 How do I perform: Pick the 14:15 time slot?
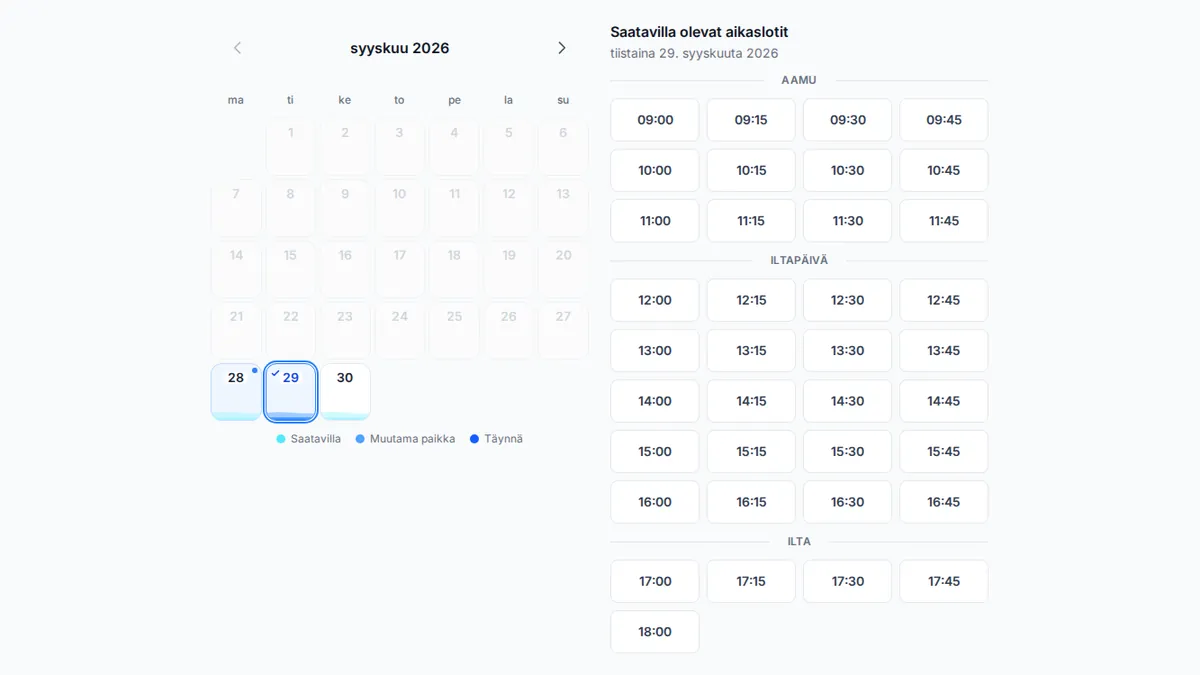coord(751,401)
